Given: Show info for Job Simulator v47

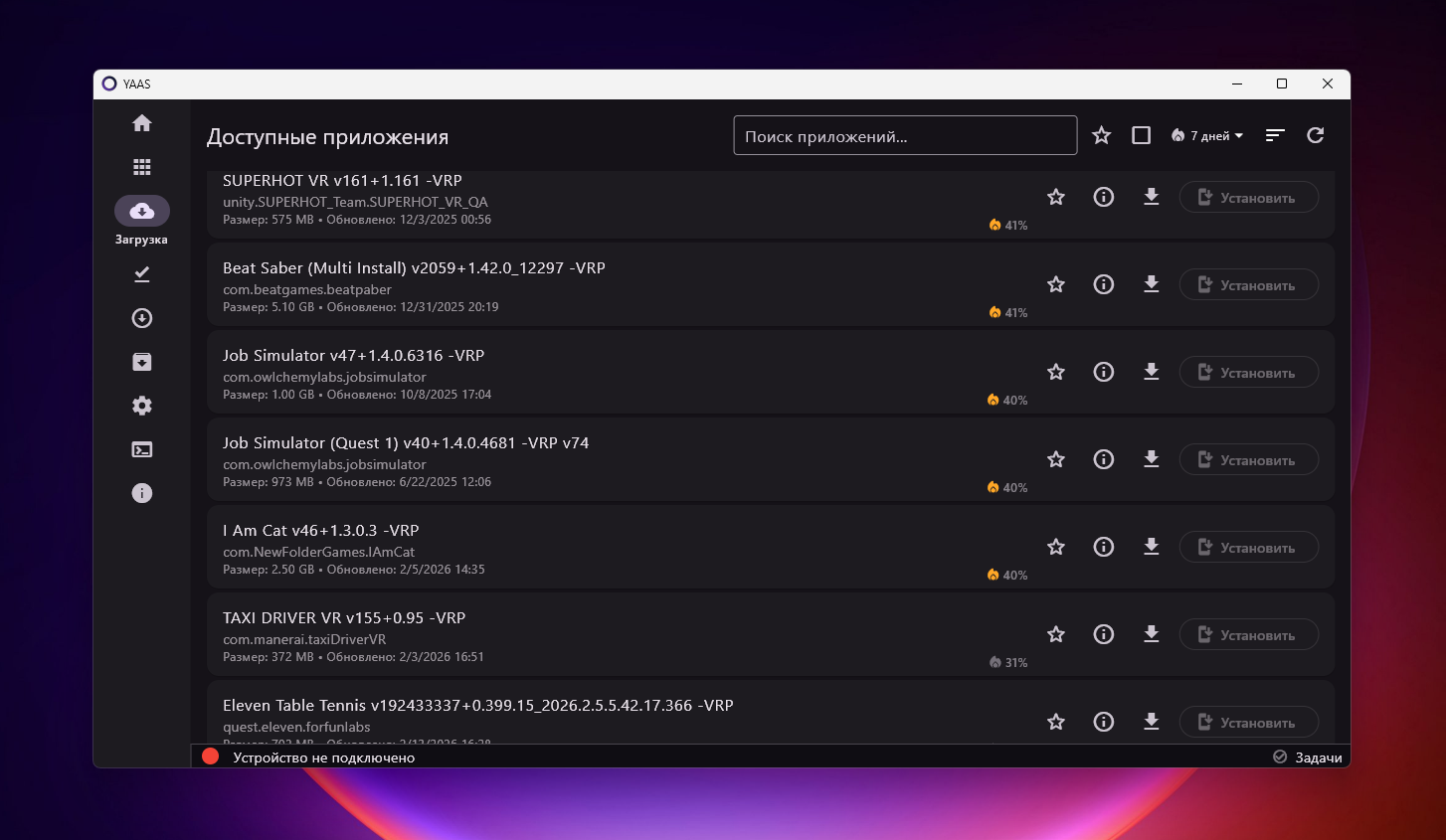Looking at the screenshot, I should click(1103, 372).
